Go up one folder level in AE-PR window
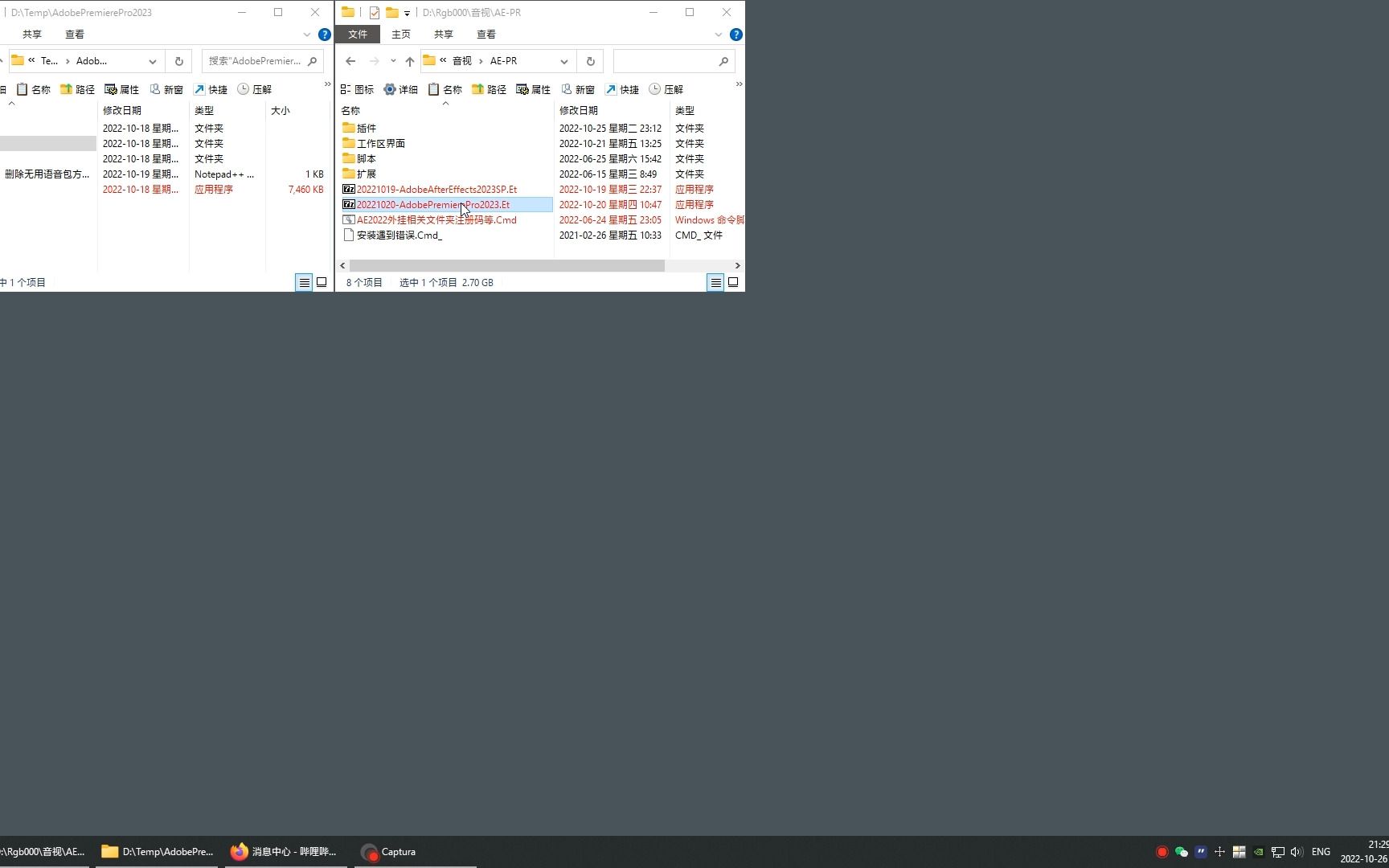This screenshot has width=1389, height=868. tap(409, 61)
